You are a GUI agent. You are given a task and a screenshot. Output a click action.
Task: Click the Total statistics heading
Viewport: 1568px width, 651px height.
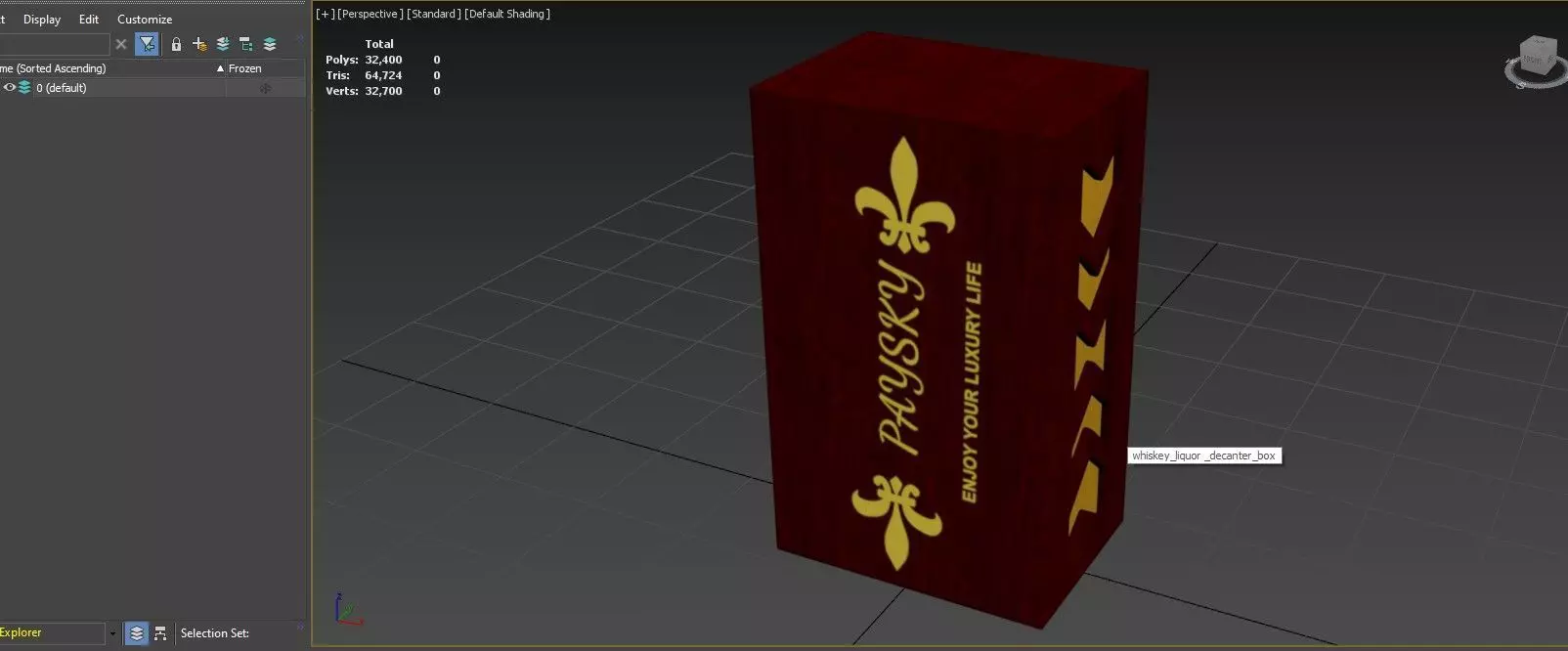379,44
